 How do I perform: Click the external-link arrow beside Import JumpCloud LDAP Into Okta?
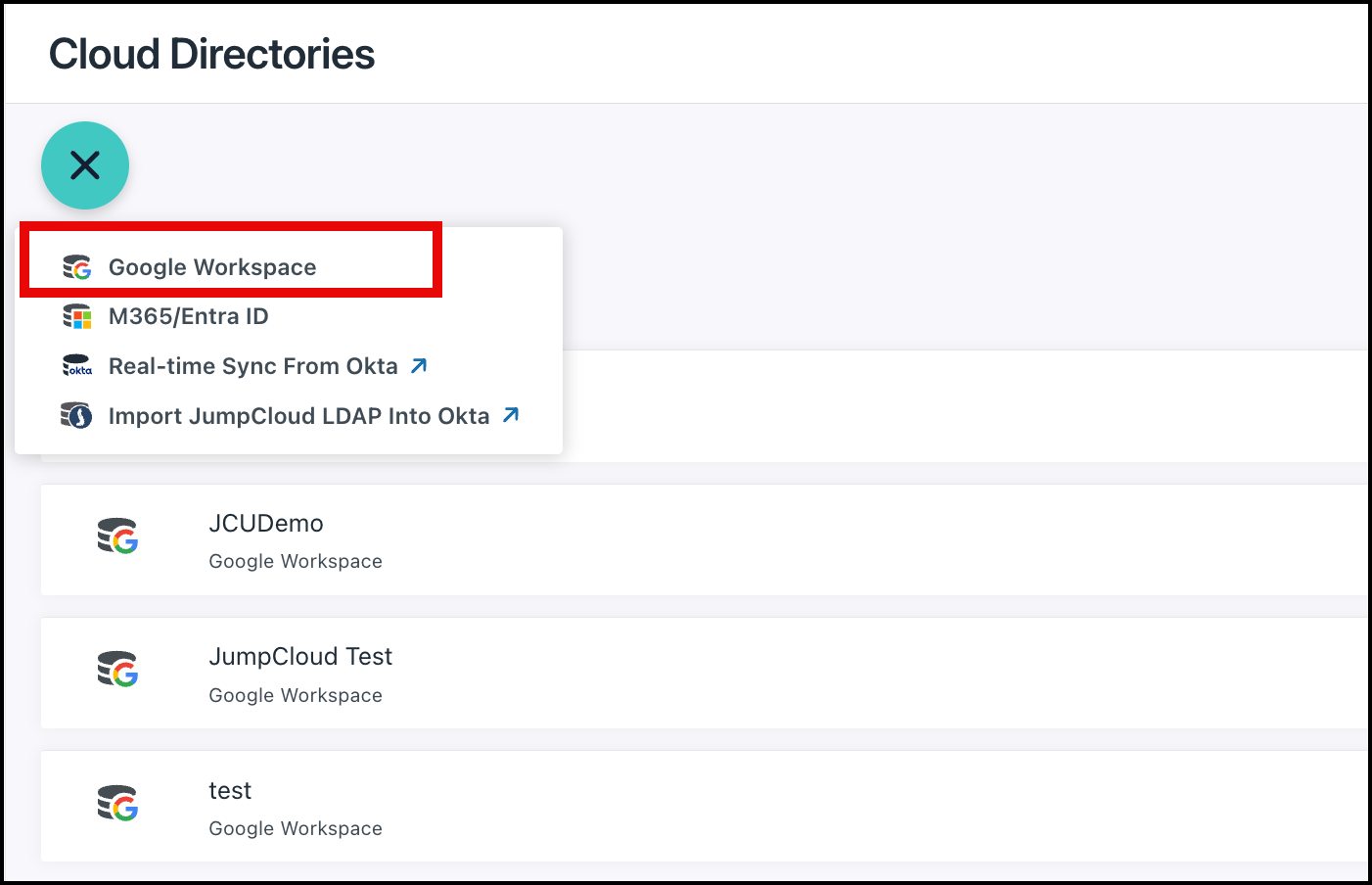tap(509, 414)
